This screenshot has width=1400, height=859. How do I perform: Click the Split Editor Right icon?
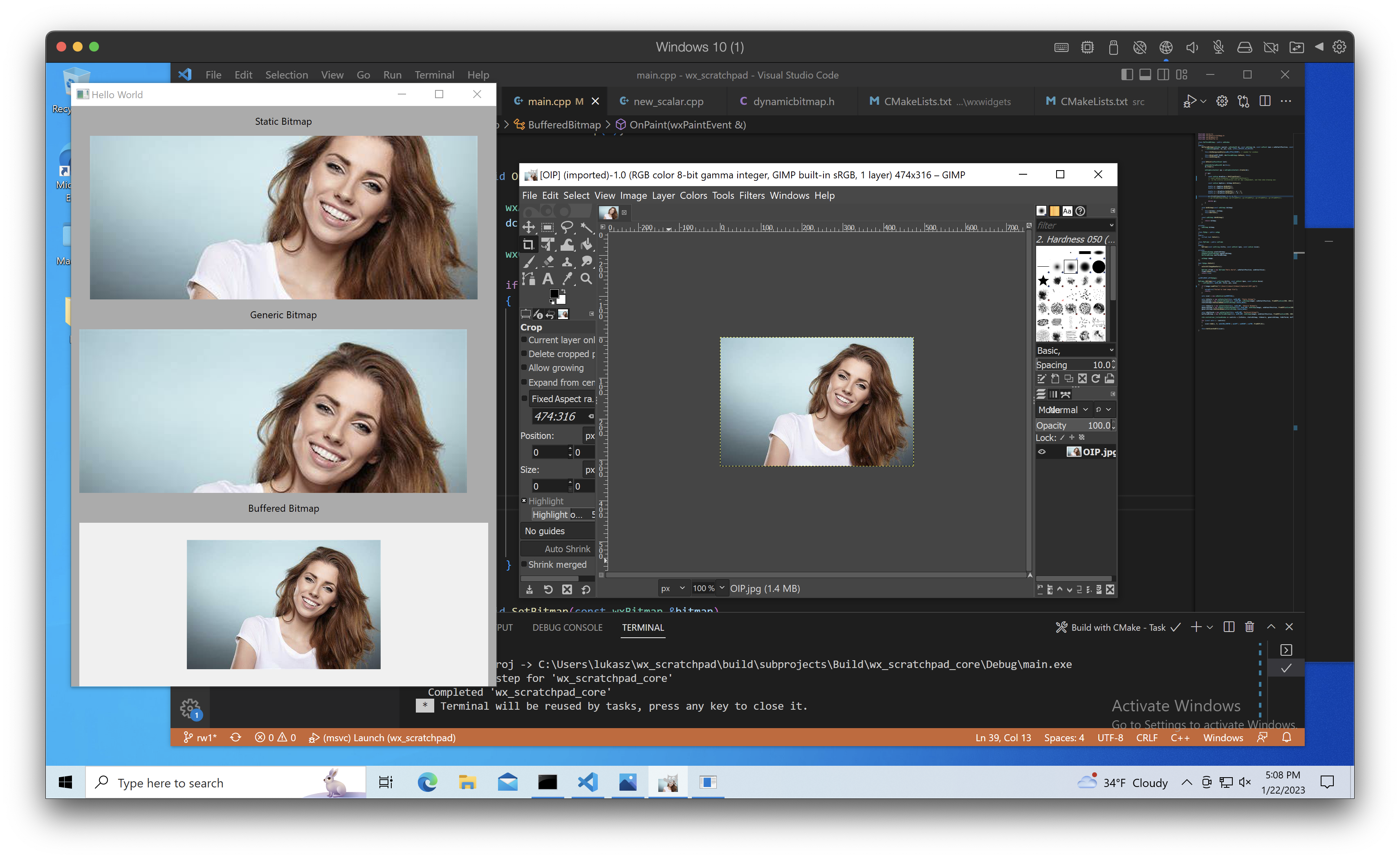(1265, 101)
